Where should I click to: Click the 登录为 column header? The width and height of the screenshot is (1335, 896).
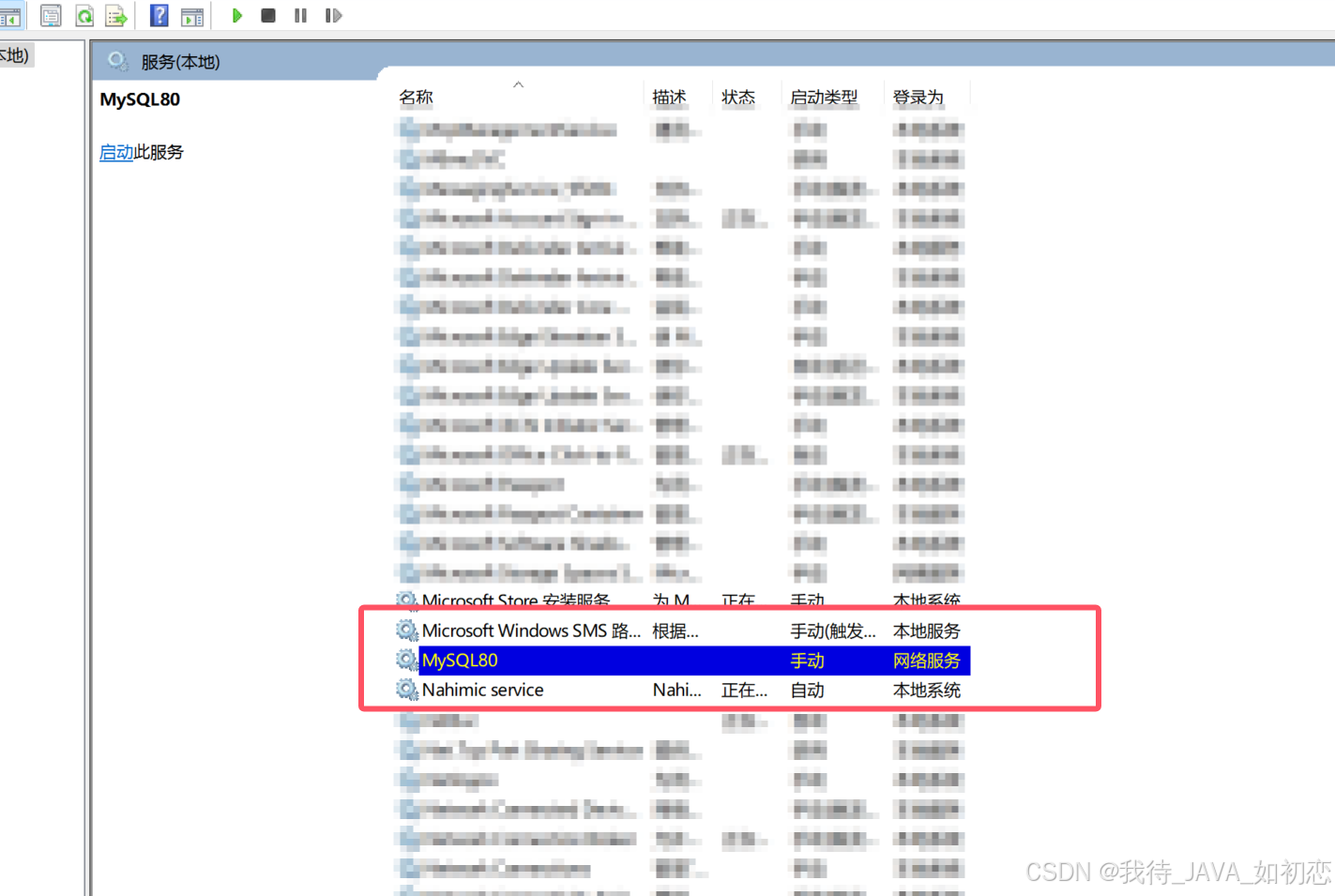(x=918, y=96)
